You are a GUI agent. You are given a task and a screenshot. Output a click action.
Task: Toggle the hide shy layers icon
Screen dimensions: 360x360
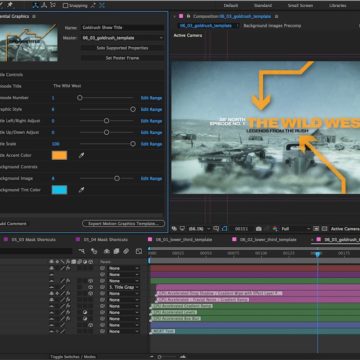[107, 251]
